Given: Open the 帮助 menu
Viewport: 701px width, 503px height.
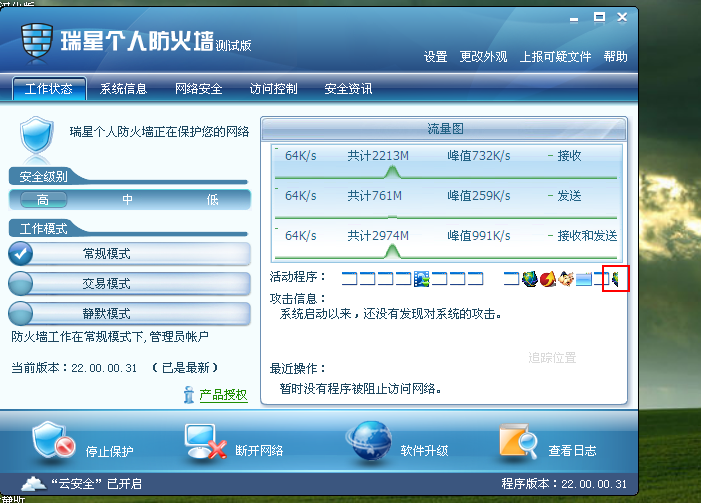Looking at the screenshot, I should [x=616, y=57].
